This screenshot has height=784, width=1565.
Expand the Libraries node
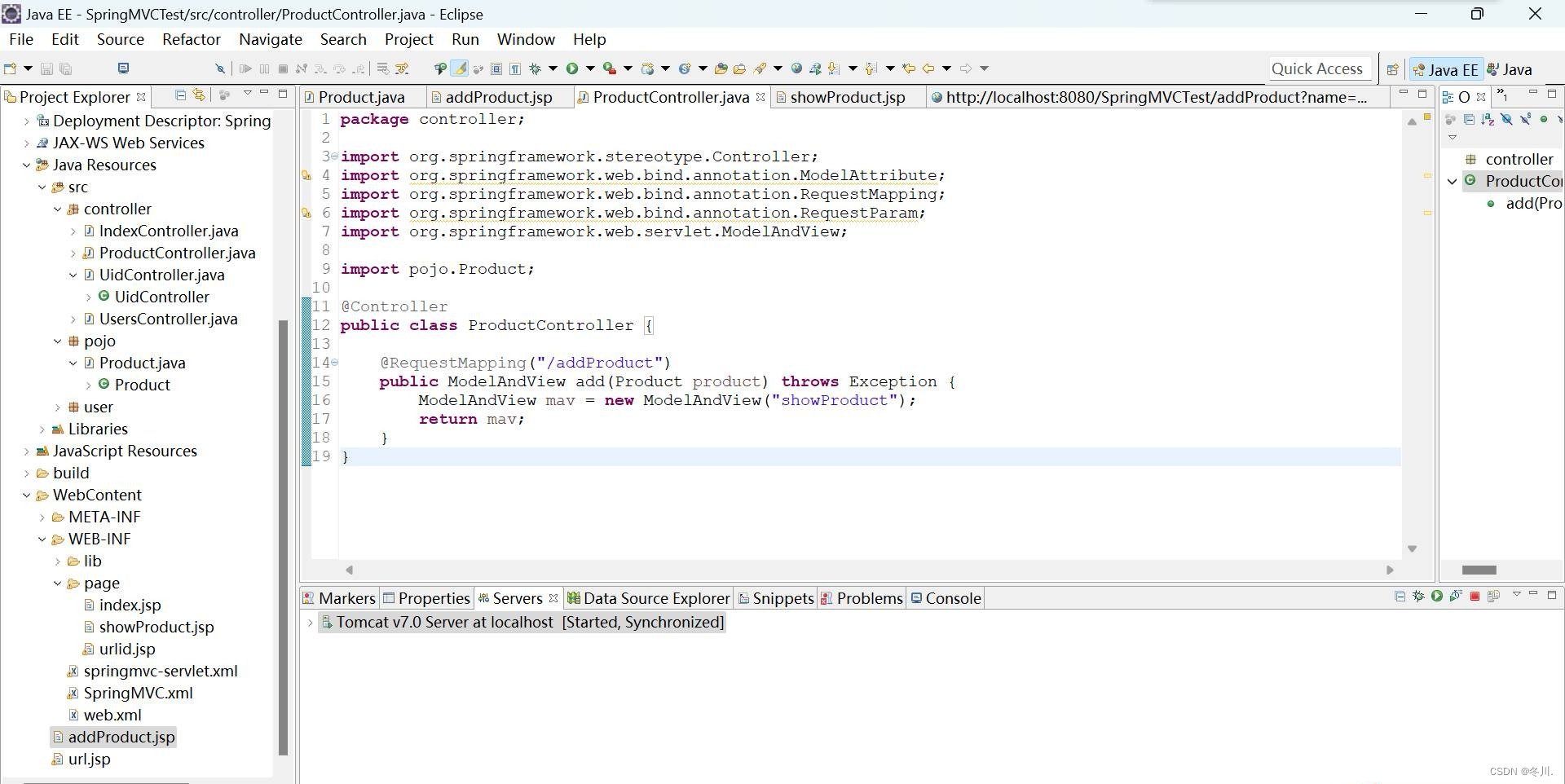point(42,429)
